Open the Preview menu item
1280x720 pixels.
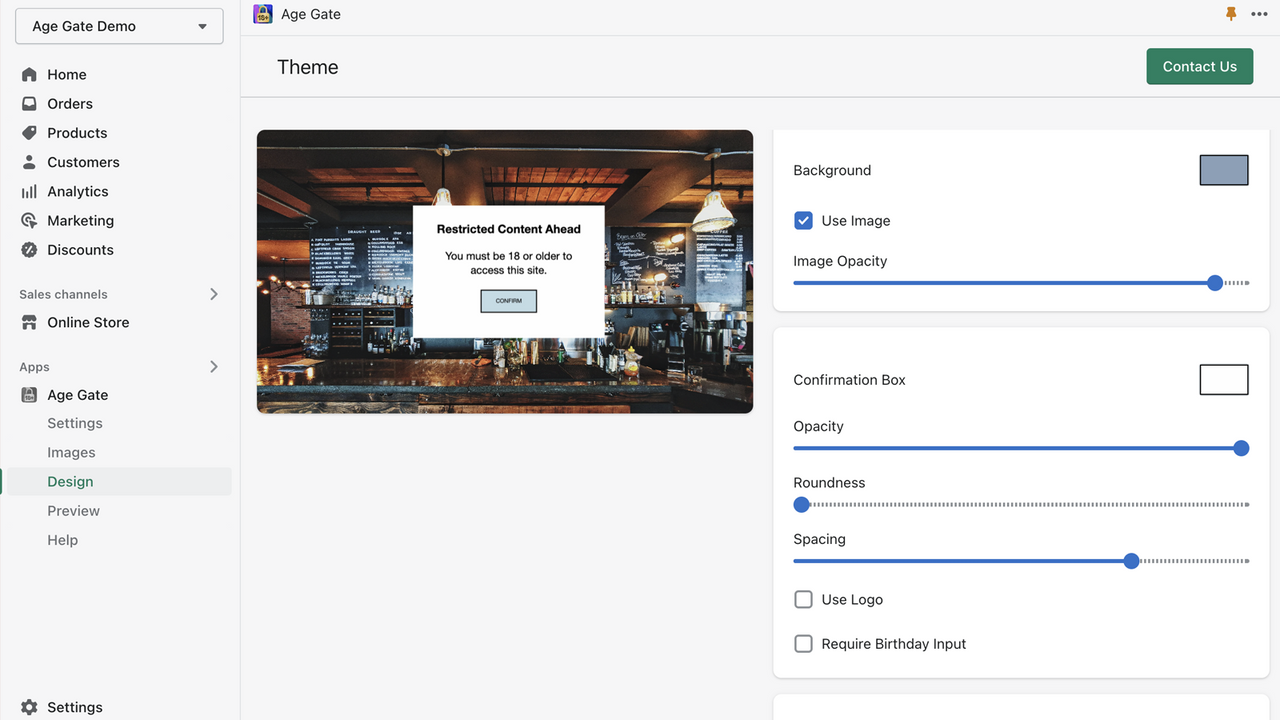[x=73, y=511]
